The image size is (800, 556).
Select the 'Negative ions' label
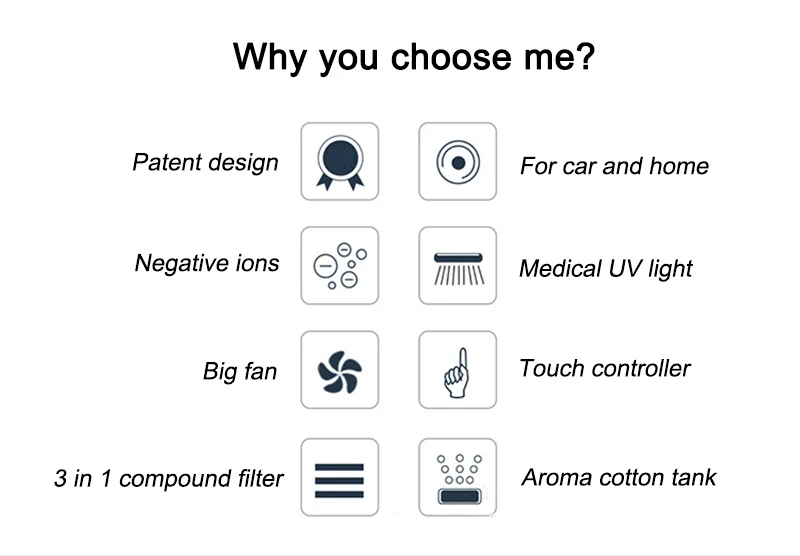tap(207, 264)
